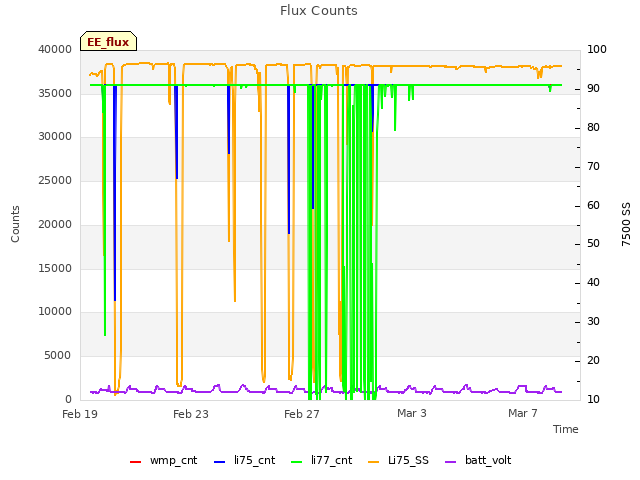The width and height of the screenshot is (640, 480).
Task: Click the Mar 3 x-axis tick label
Action: point(412,413)
